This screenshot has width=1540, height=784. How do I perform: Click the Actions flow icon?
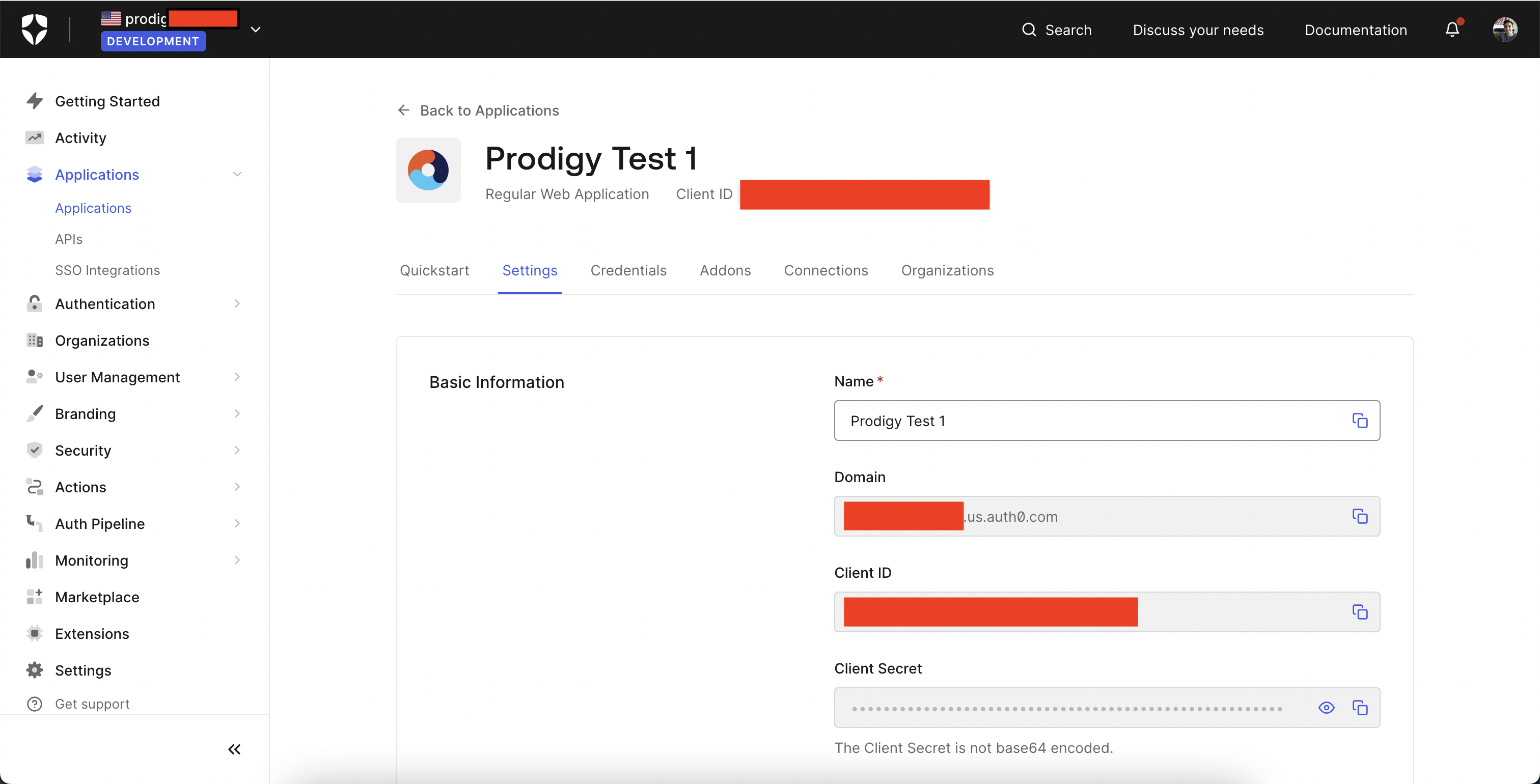tap(35, 487)
